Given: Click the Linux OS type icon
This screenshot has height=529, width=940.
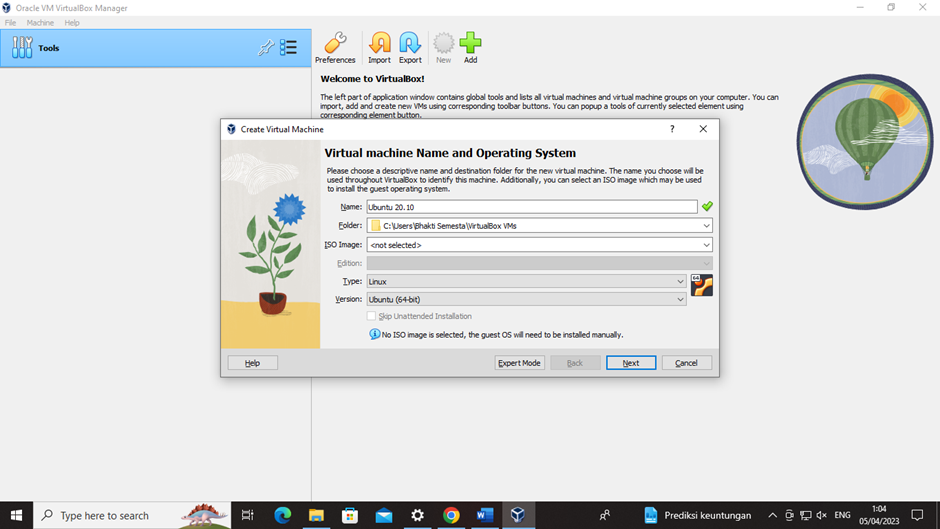Looking at the screenshot, I should (701, 285).
